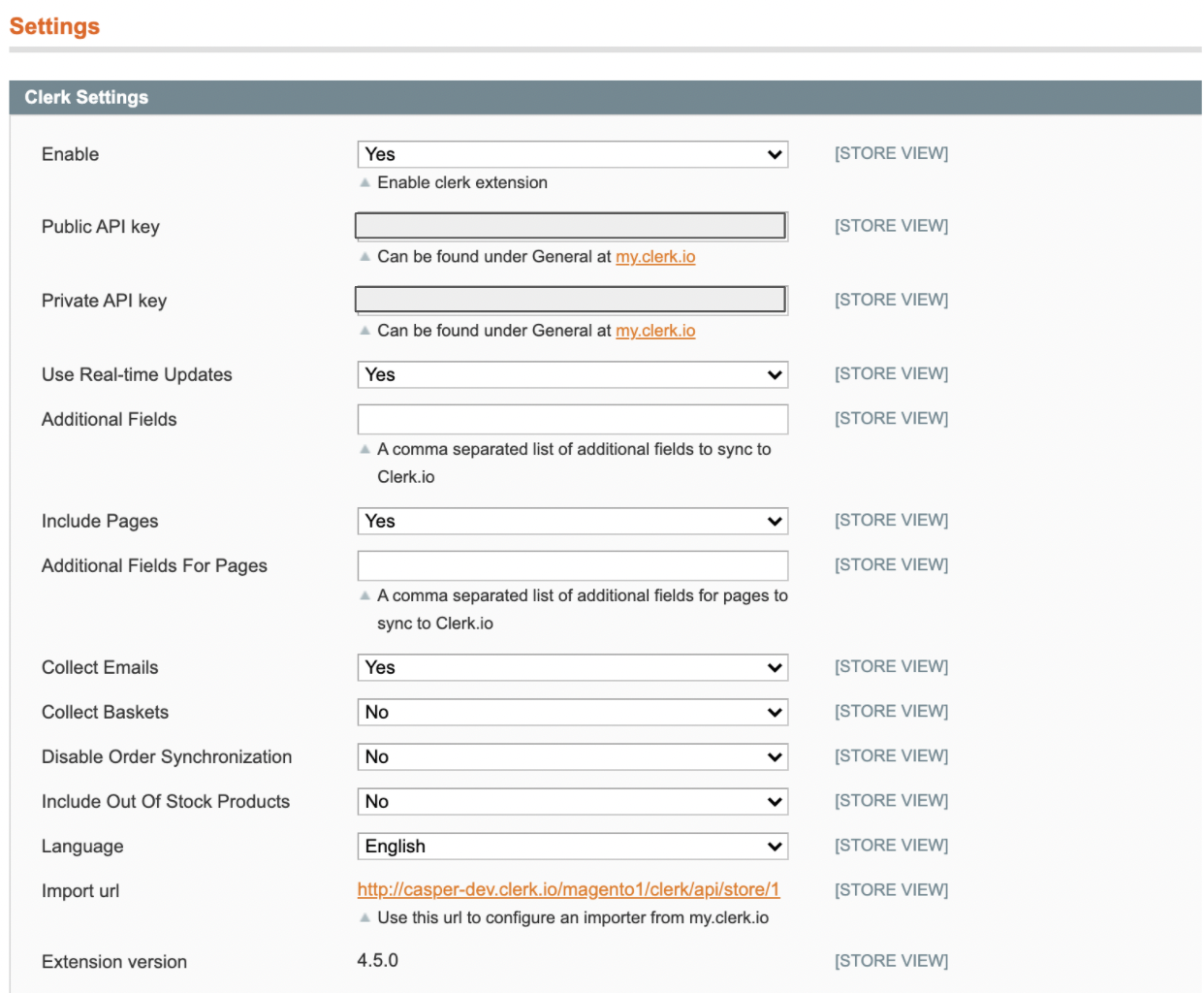The image size is (1204, 993).
Task: Focus the Additional Fields For Pages input
Action: 572,565
